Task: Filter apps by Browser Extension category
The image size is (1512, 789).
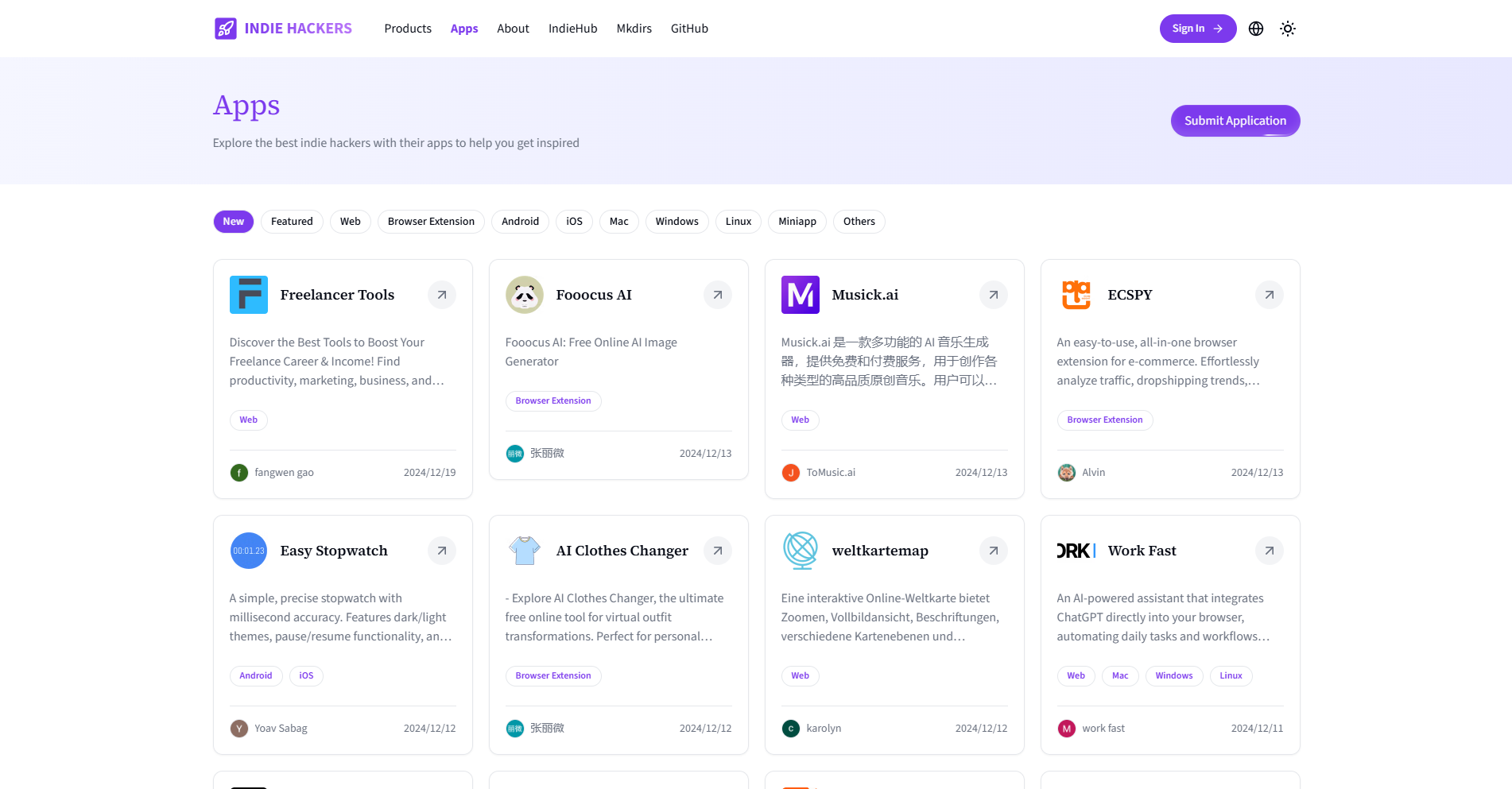Action: [x=431, y=222]
